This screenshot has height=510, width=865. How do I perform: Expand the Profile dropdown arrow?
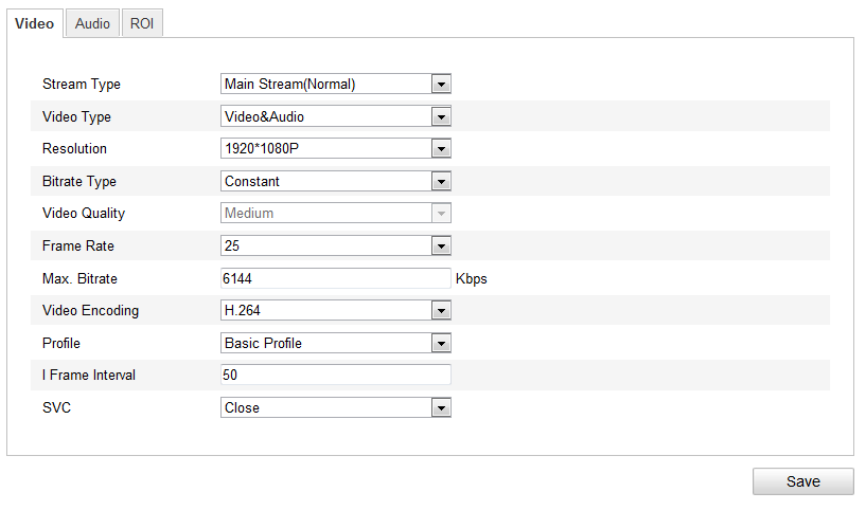point(441,343)
